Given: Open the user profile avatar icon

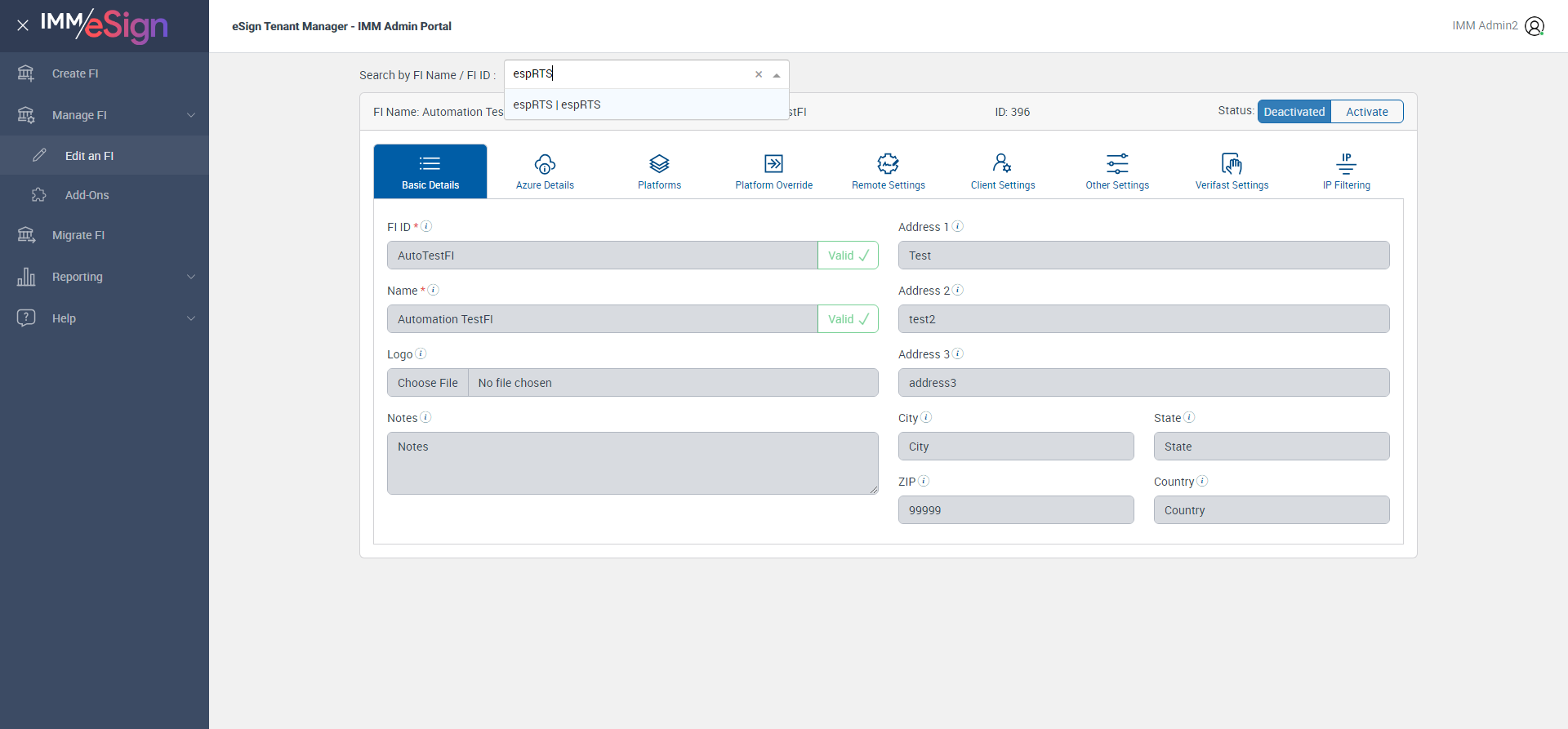Looking at the screenshot, I should click(x=1535, y=26).
